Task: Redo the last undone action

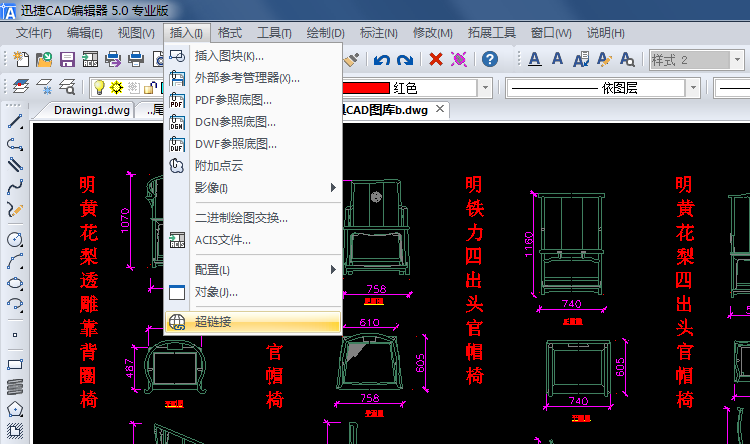Action: [405, 60]
